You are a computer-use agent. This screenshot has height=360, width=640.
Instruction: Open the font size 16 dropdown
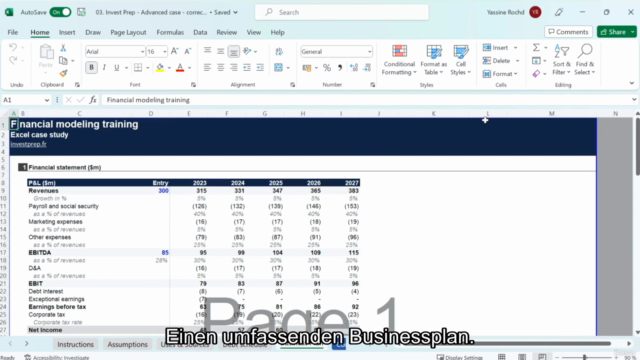click(164, 52)
